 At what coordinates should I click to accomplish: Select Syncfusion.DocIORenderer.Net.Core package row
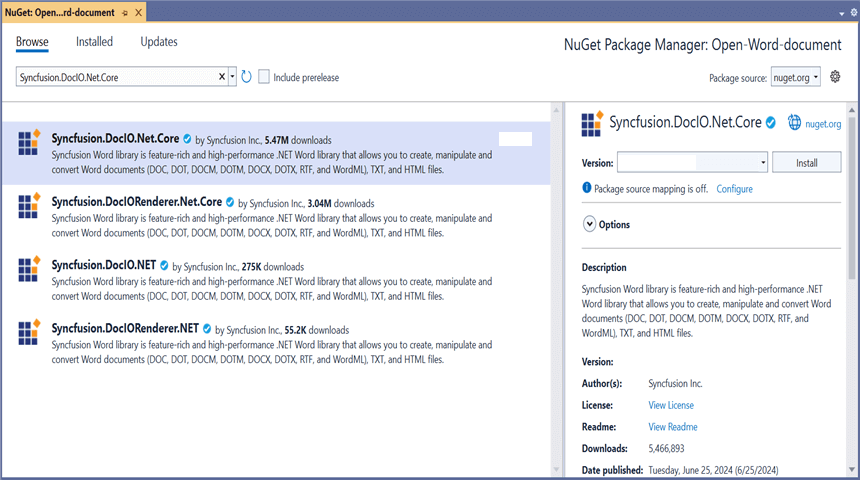(276, 216)
